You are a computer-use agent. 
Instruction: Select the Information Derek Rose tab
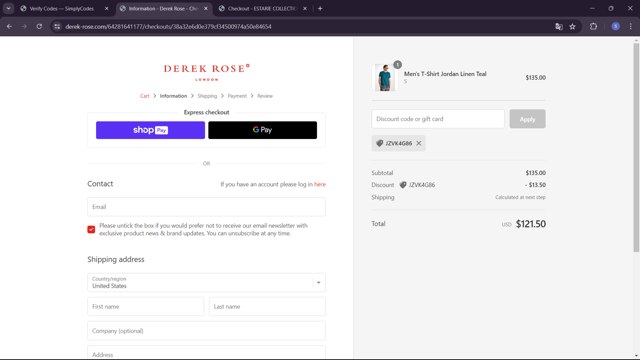[x=163, y=8]
